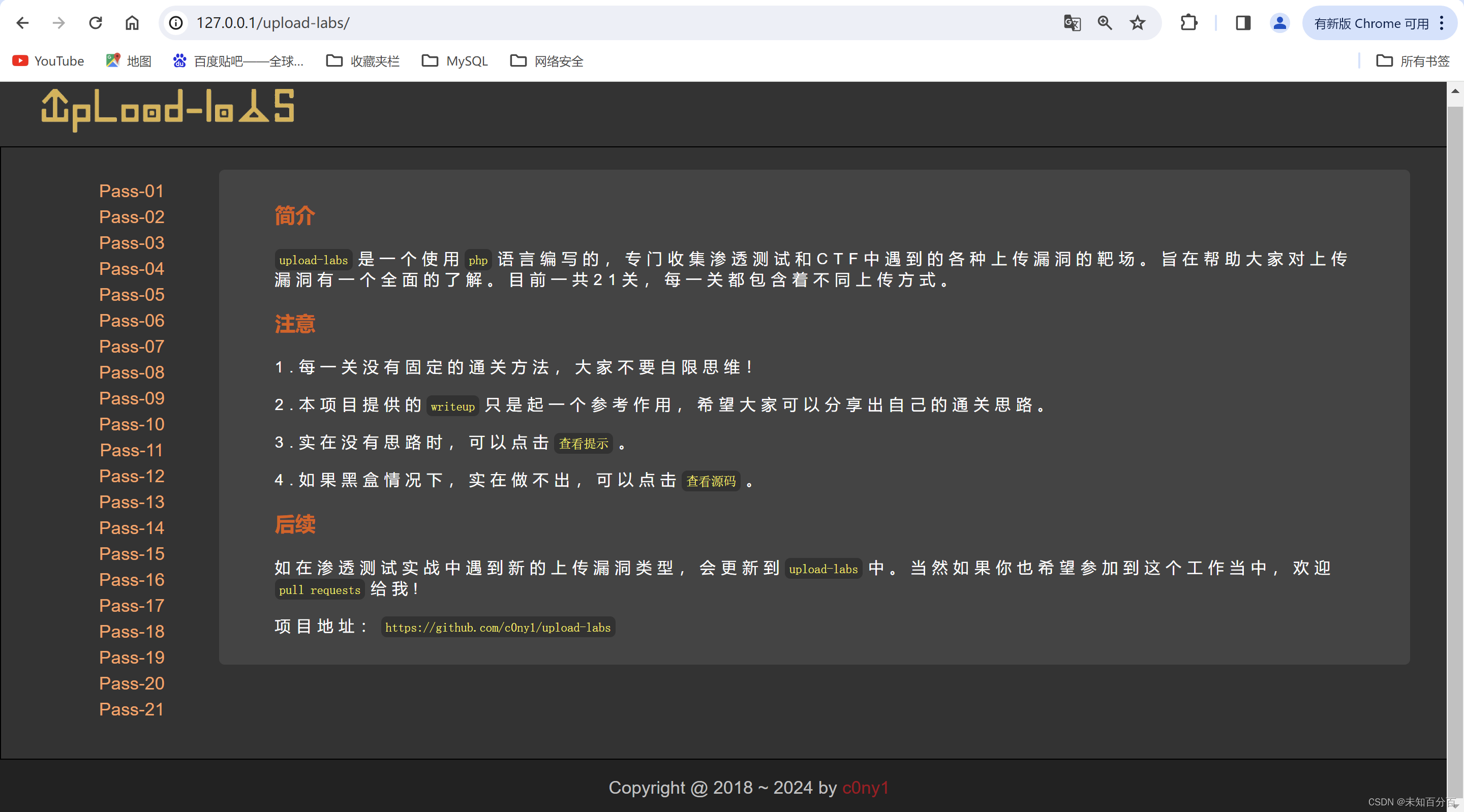The width and height of the screenshot is (1464, 812).
Task: Open Pass-14 challenge level
Action: click(x=131, y=528)
